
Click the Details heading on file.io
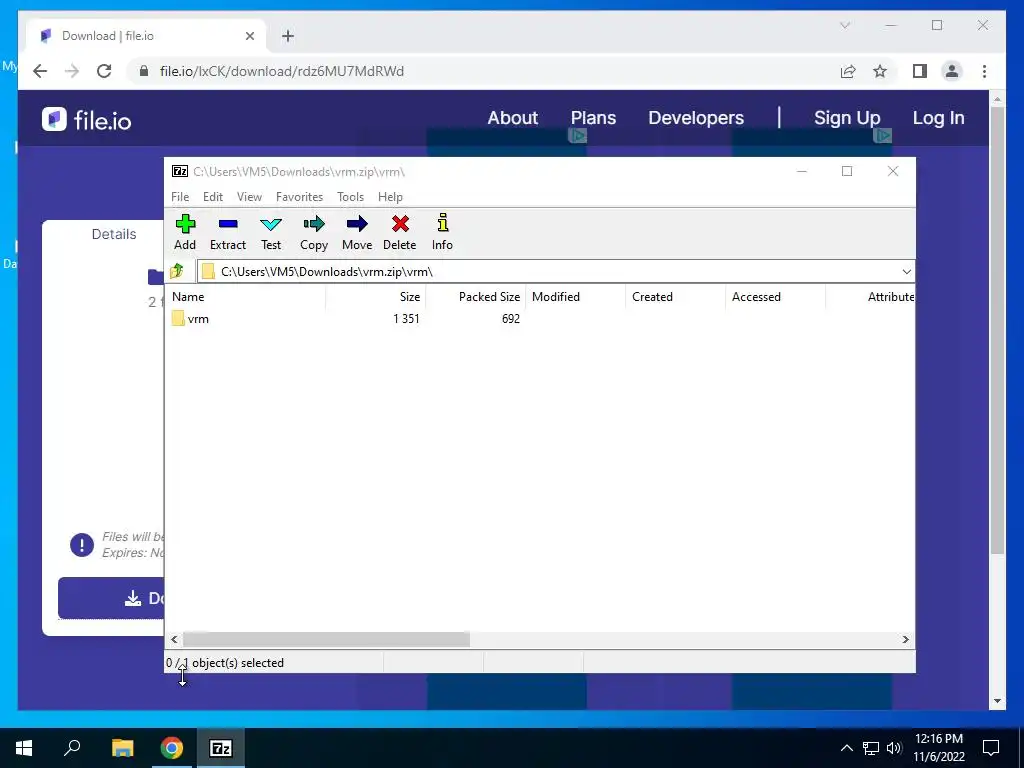[x=114, y=234]
